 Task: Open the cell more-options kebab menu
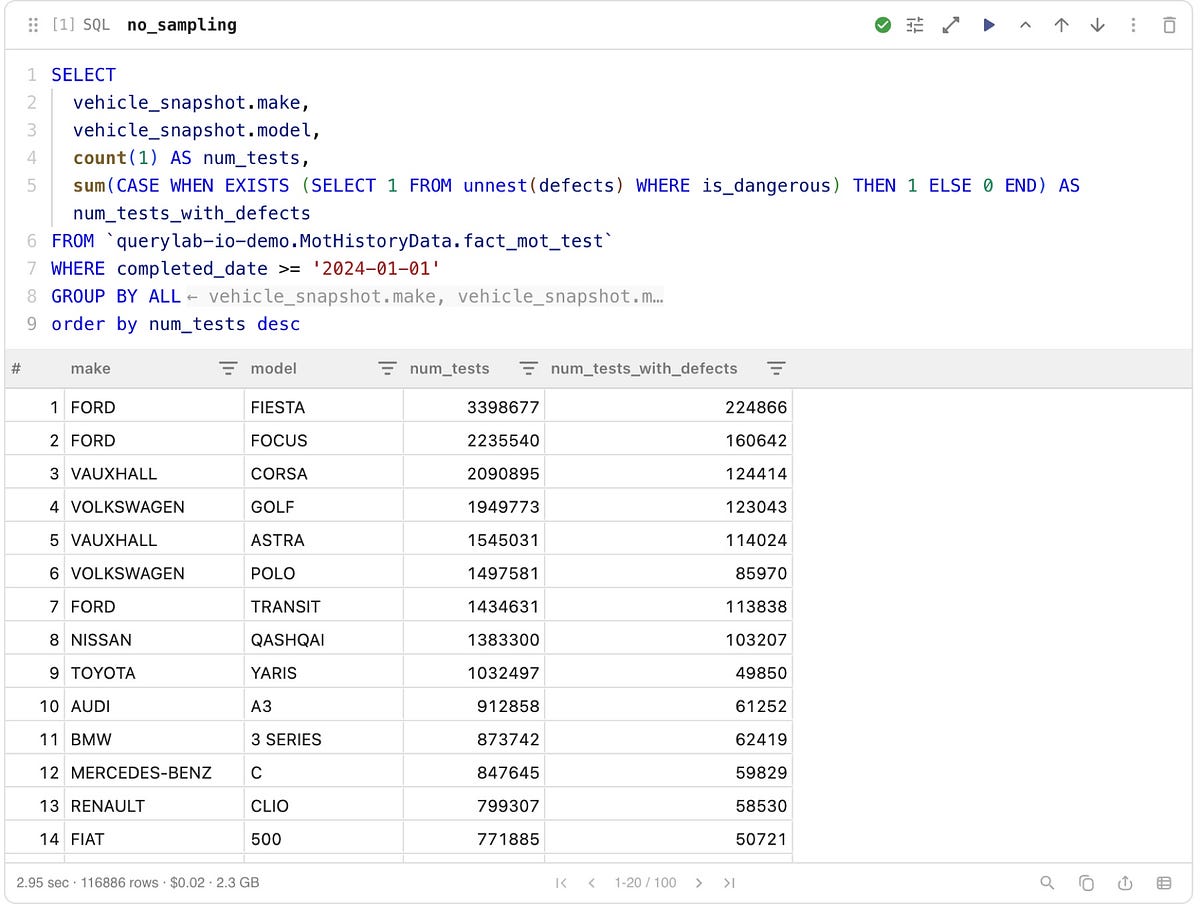pyautogui.click(x=1133, y=25)
